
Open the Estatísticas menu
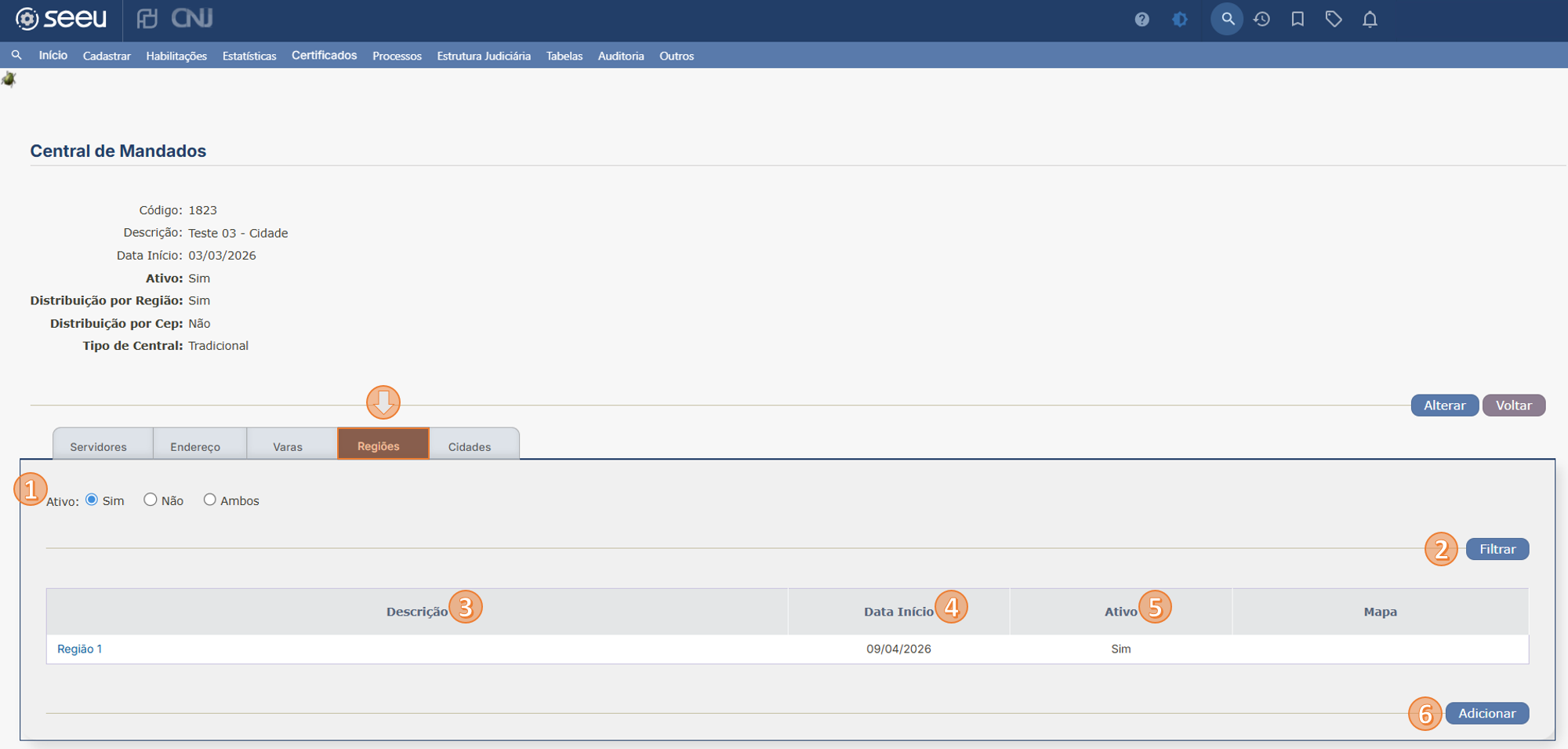click(x=249, y=56)
